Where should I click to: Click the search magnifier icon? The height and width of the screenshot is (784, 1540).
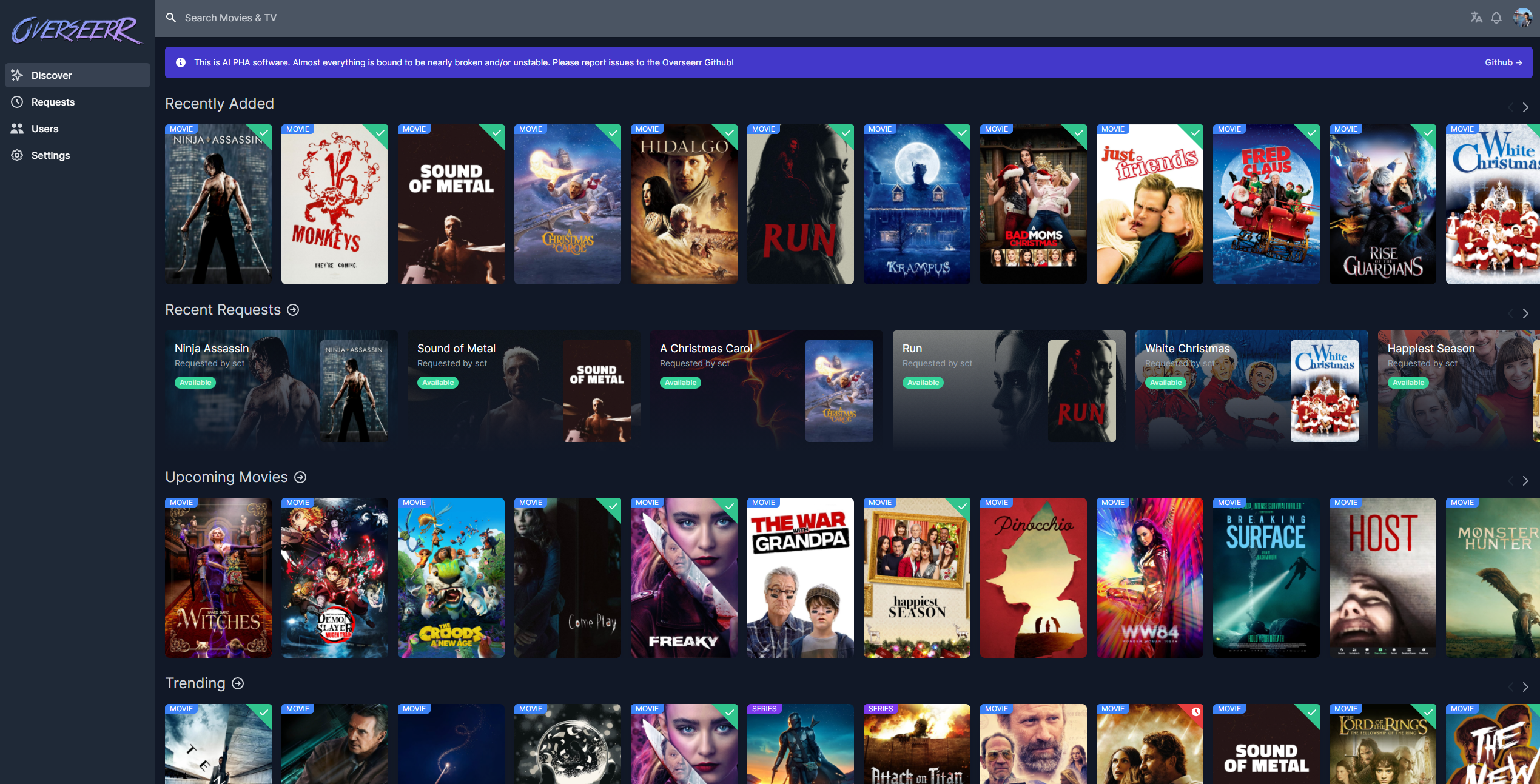click(x=172, y=18)
